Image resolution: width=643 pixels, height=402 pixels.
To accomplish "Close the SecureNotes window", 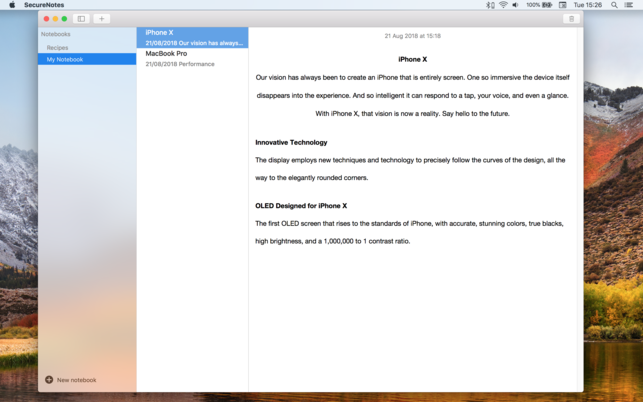I will tap(46, 18).
